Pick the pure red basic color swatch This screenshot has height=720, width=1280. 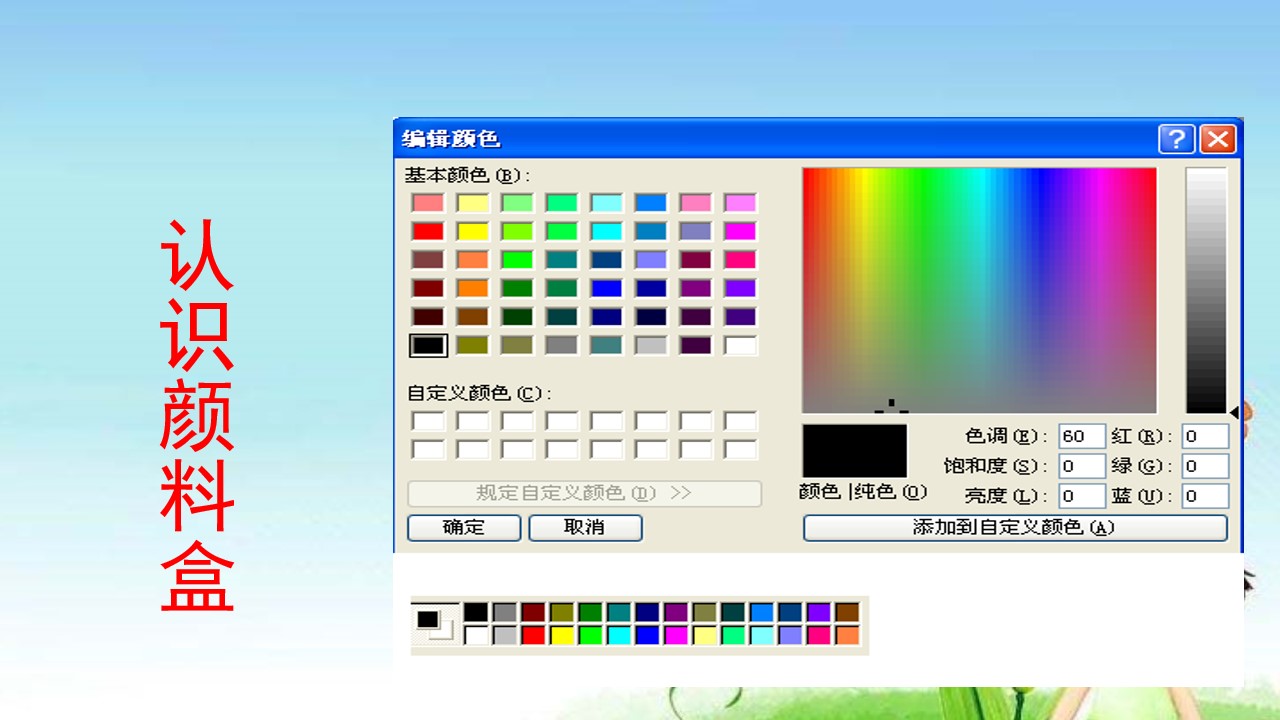[x=428, y=231]
